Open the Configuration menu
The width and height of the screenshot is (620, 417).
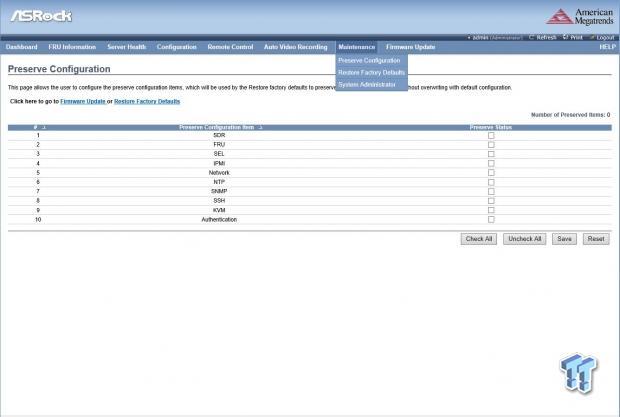(176, 47)
